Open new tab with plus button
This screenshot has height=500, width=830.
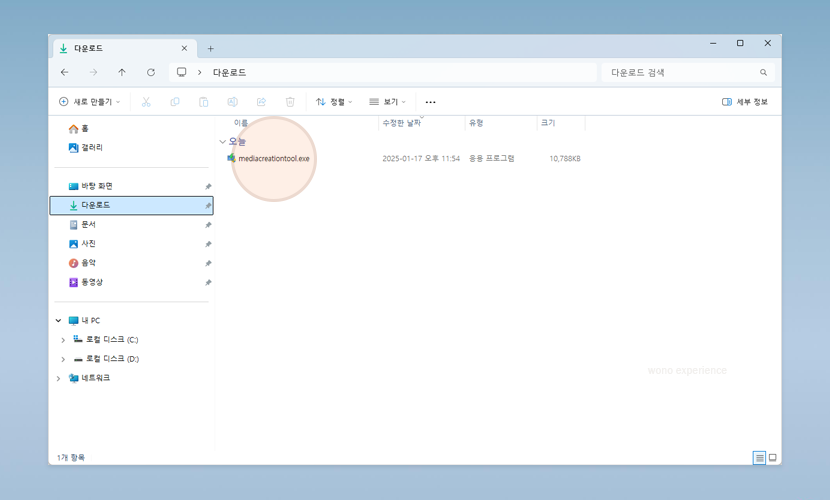pos(210,49)
